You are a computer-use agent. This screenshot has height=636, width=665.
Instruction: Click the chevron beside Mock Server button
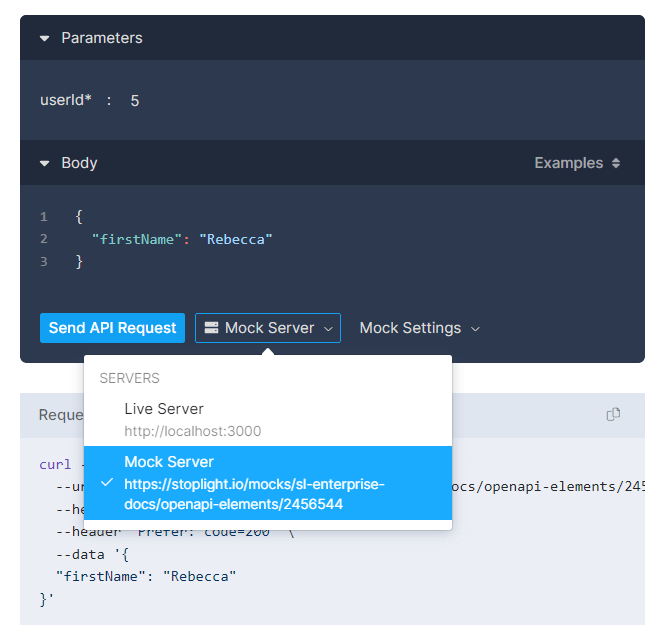click(328, 329)
